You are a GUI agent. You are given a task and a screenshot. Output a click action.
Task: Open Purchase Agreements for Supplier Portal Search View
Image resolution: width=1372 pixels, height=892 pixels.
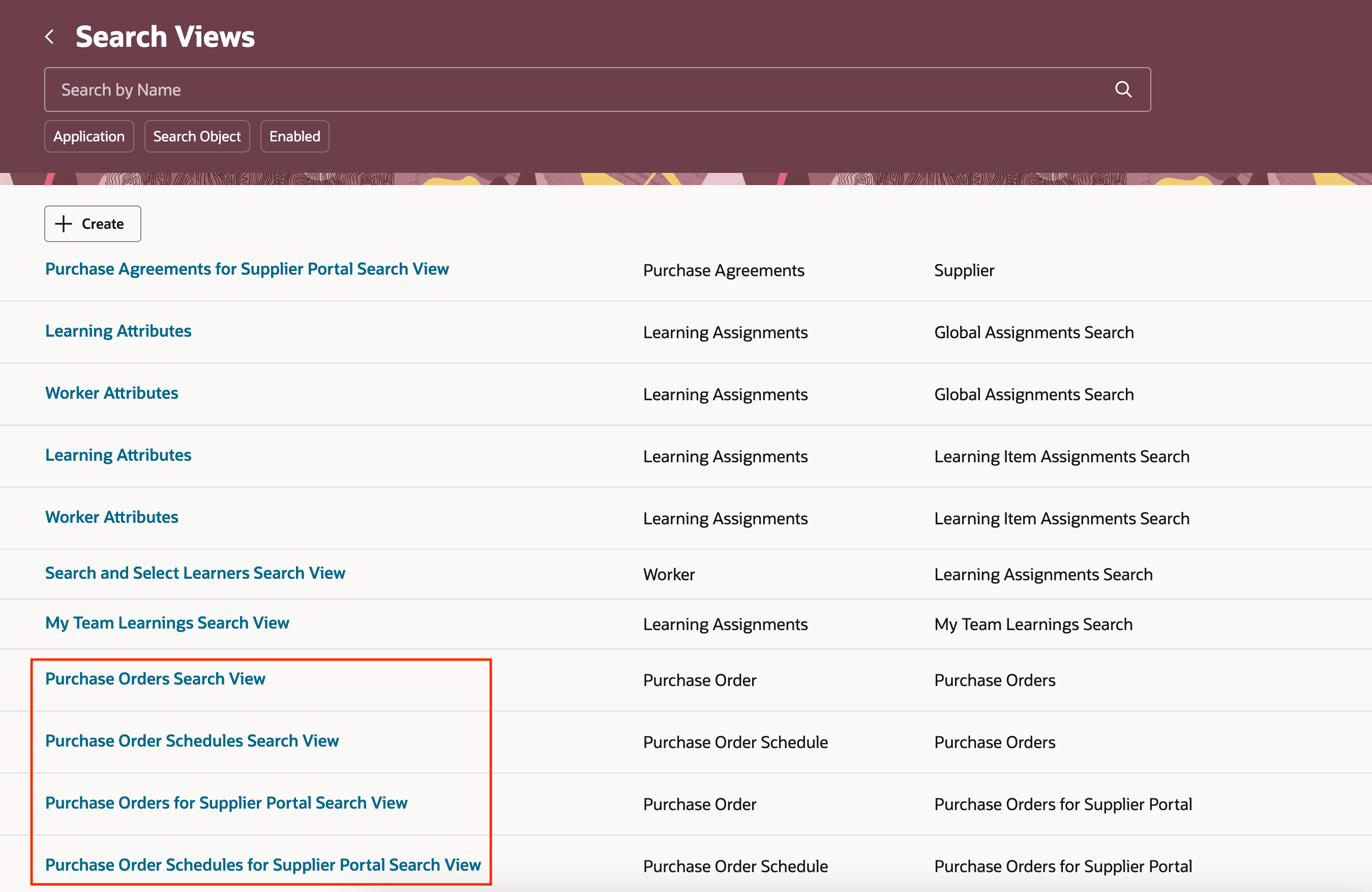[247, 269]
